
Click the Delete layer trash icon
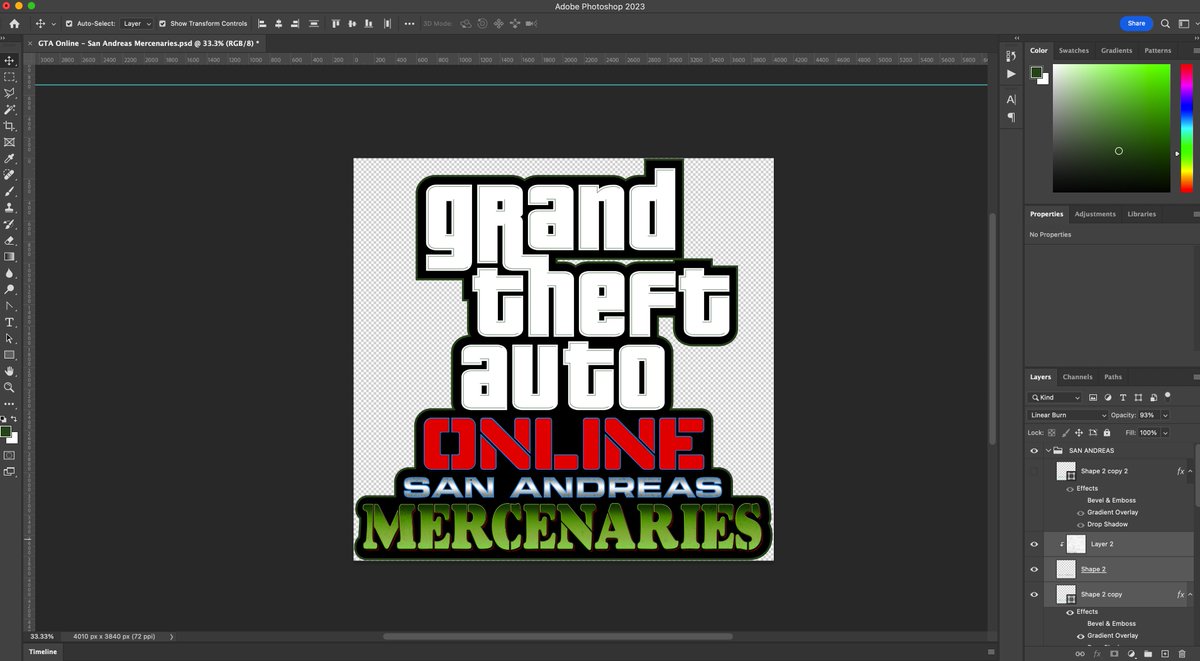pos(1183,653)
